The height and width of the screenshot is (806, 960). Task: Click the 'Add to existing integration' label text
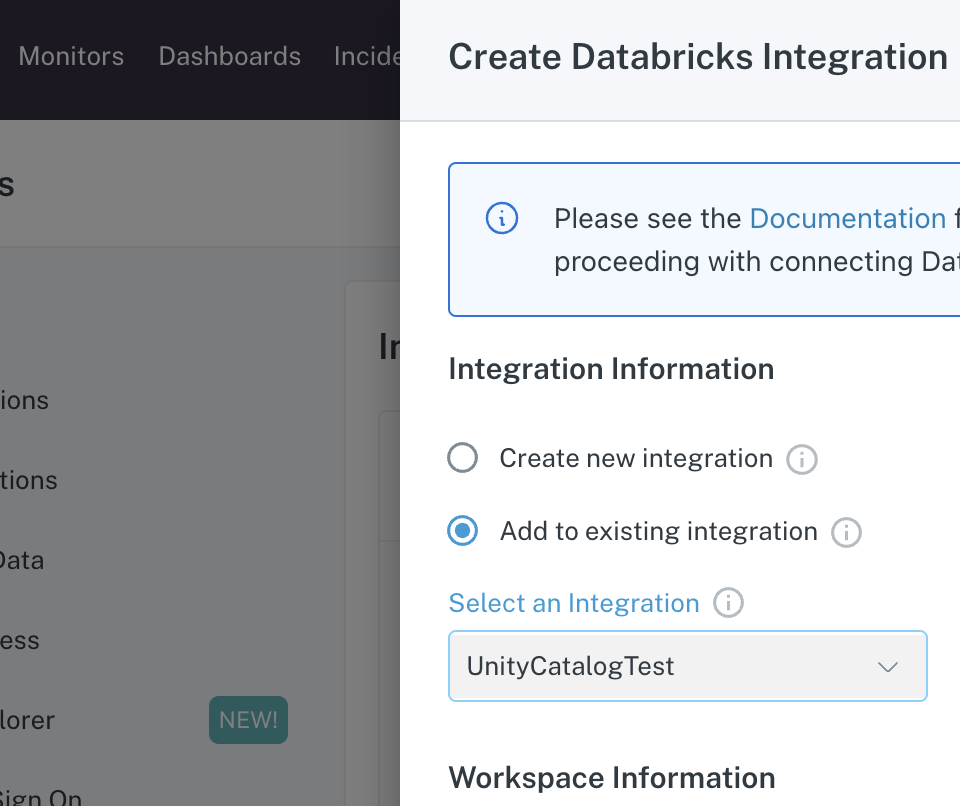[658, 531]
